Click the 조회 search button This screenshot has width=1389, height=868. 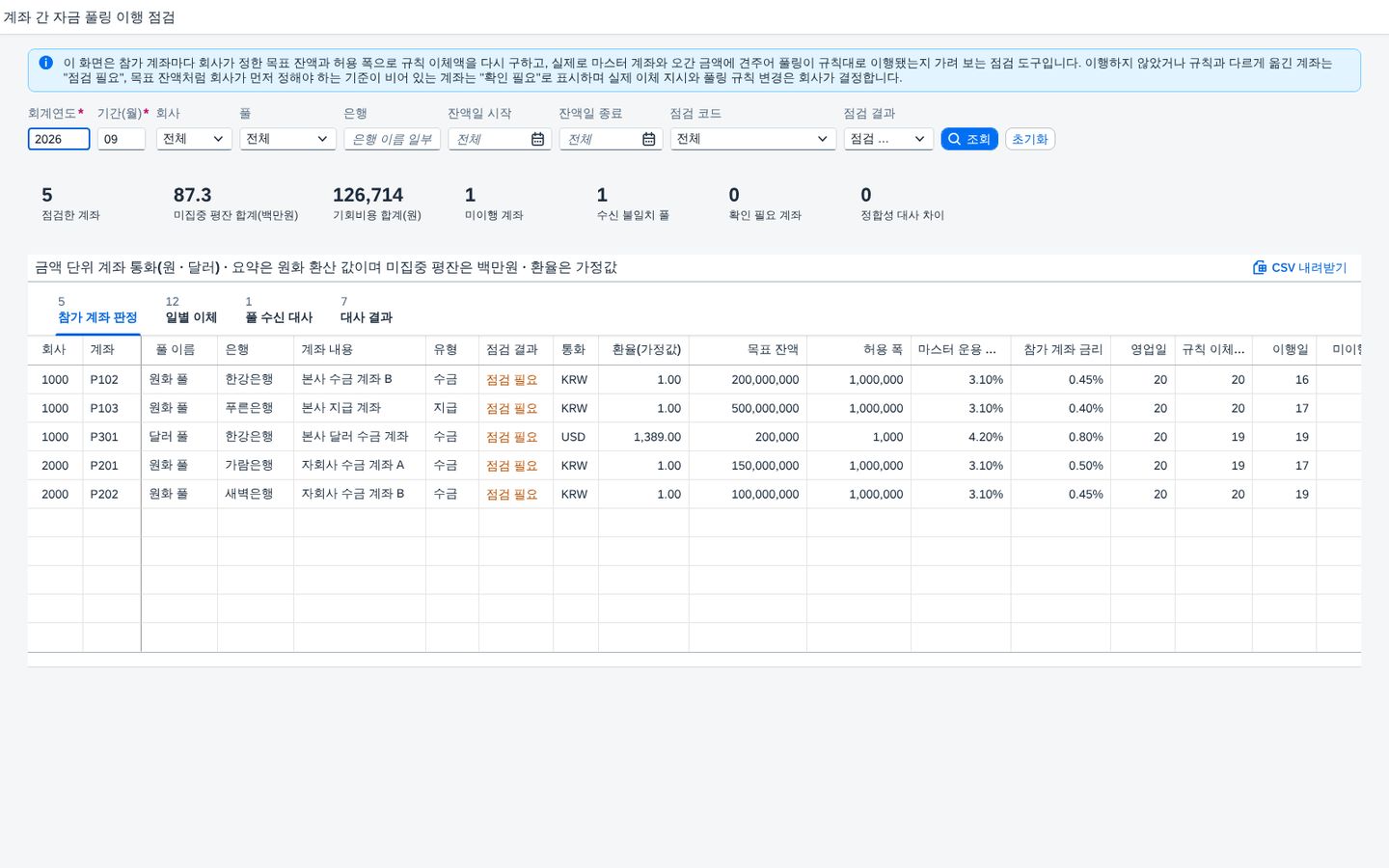[969, 139]
